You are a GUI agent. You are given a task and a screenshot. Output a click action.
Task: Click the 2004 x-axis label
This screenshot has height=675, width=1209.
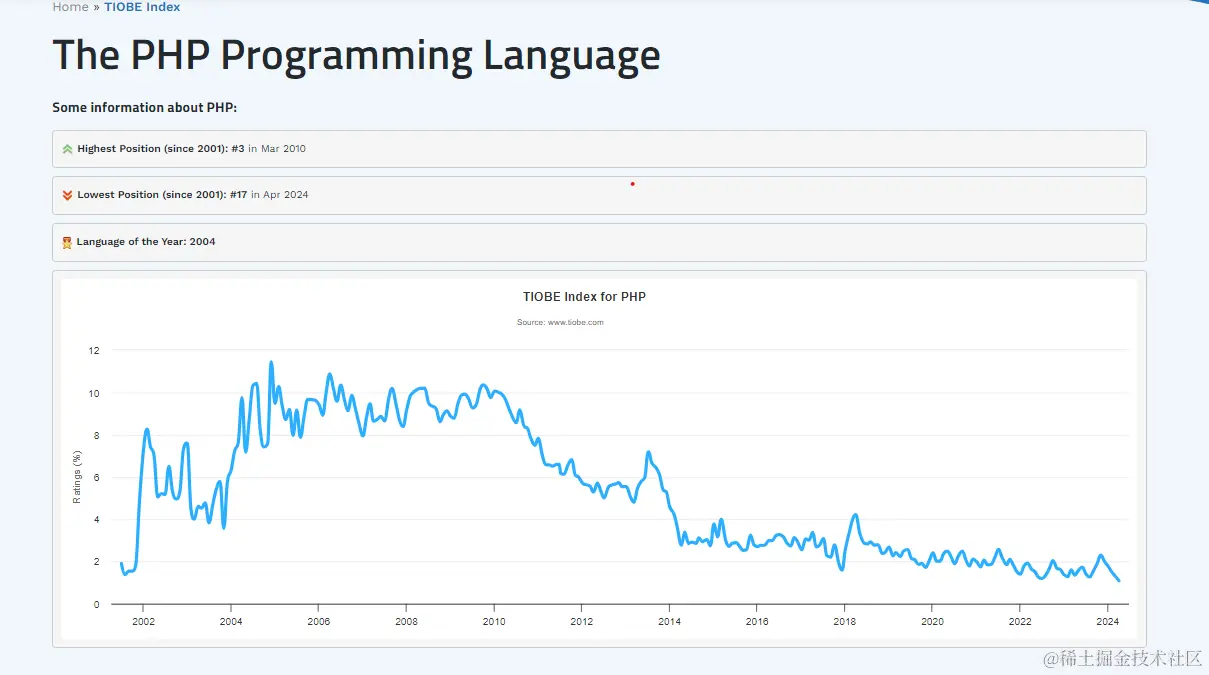pyautogui.click(x=230, y=621)
